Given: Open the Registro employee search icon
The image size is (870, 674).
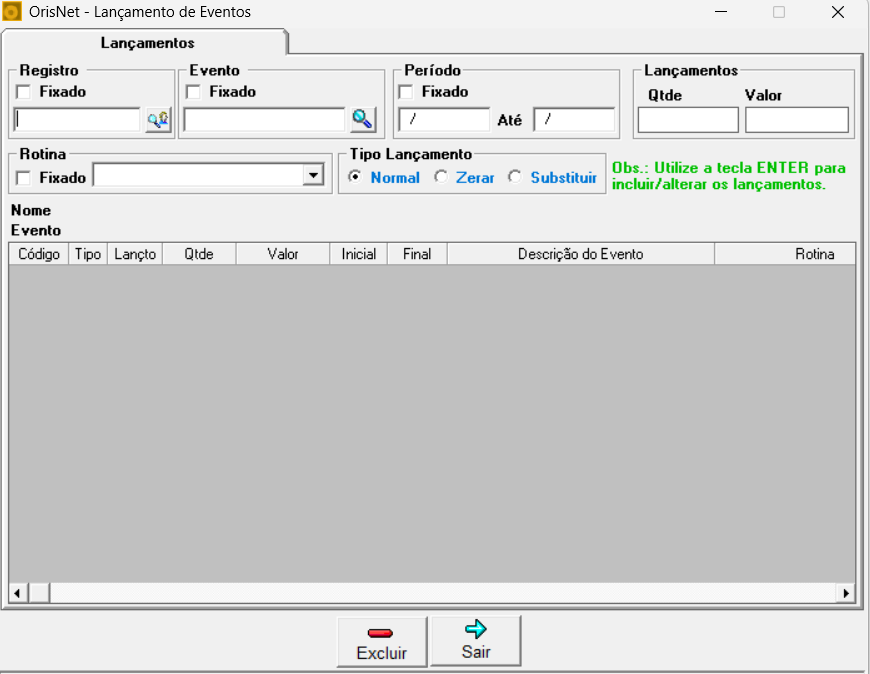Looking at the screenshot, I should click(x=158, y=120).
